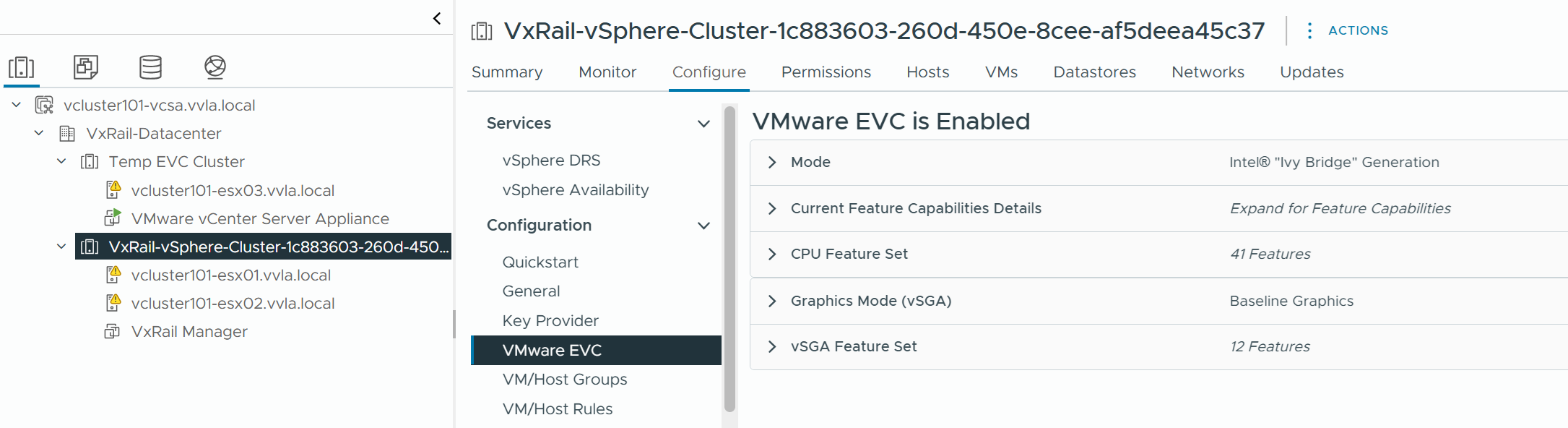Open the Monitor tab
This screenshot has width=1568, height=428.
pos(607,72)
